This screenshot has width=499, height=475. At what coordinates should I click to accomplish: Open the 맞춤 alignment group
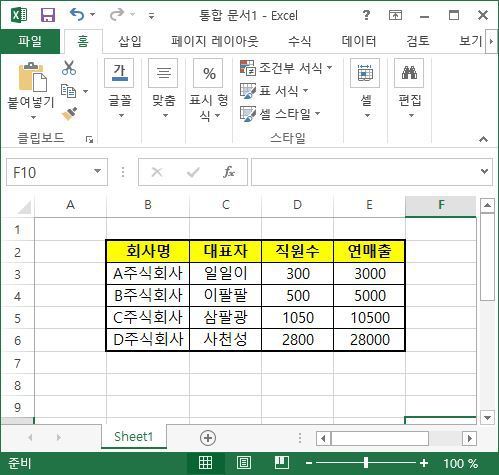click(163, 89)
